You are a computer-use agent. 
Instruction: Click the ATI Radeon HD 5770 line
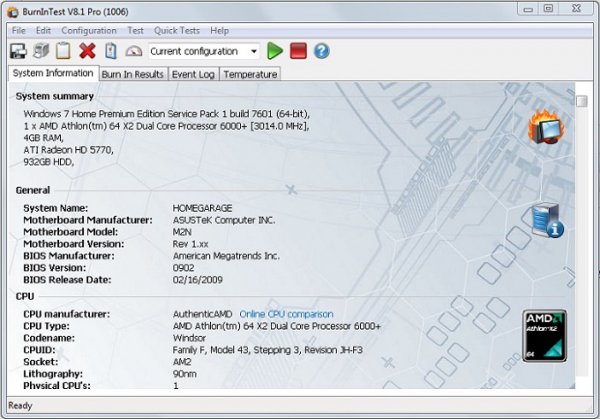(68, 150)
